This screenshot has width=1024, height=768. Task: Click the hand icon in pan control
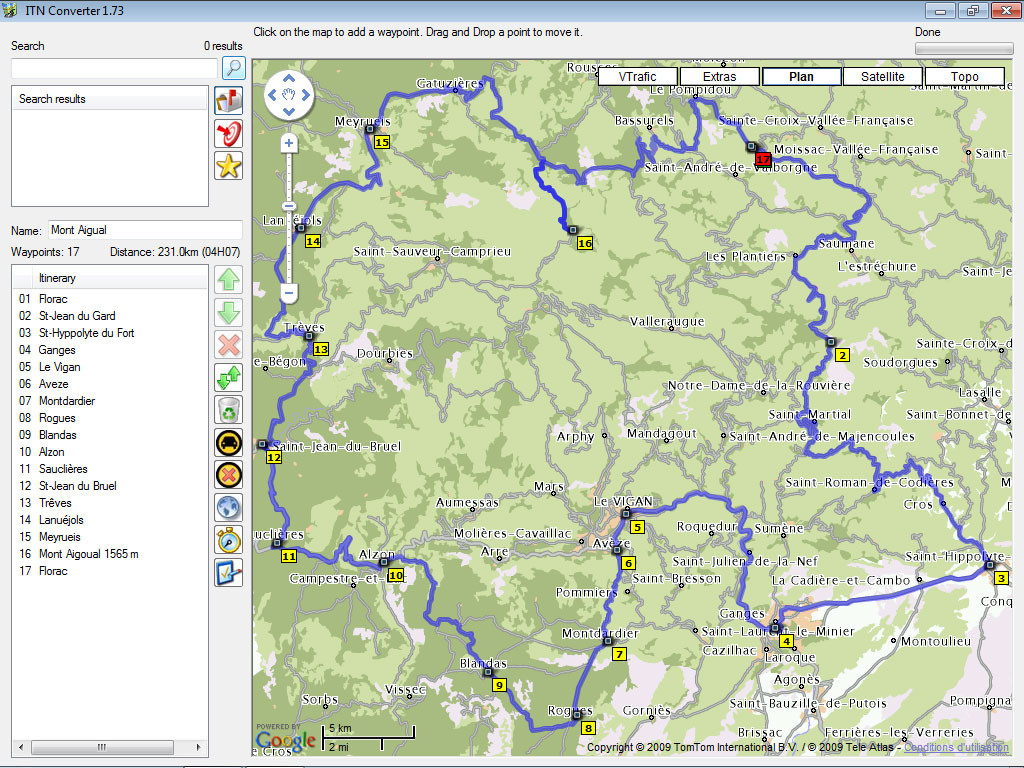click(x=289, y=95)
